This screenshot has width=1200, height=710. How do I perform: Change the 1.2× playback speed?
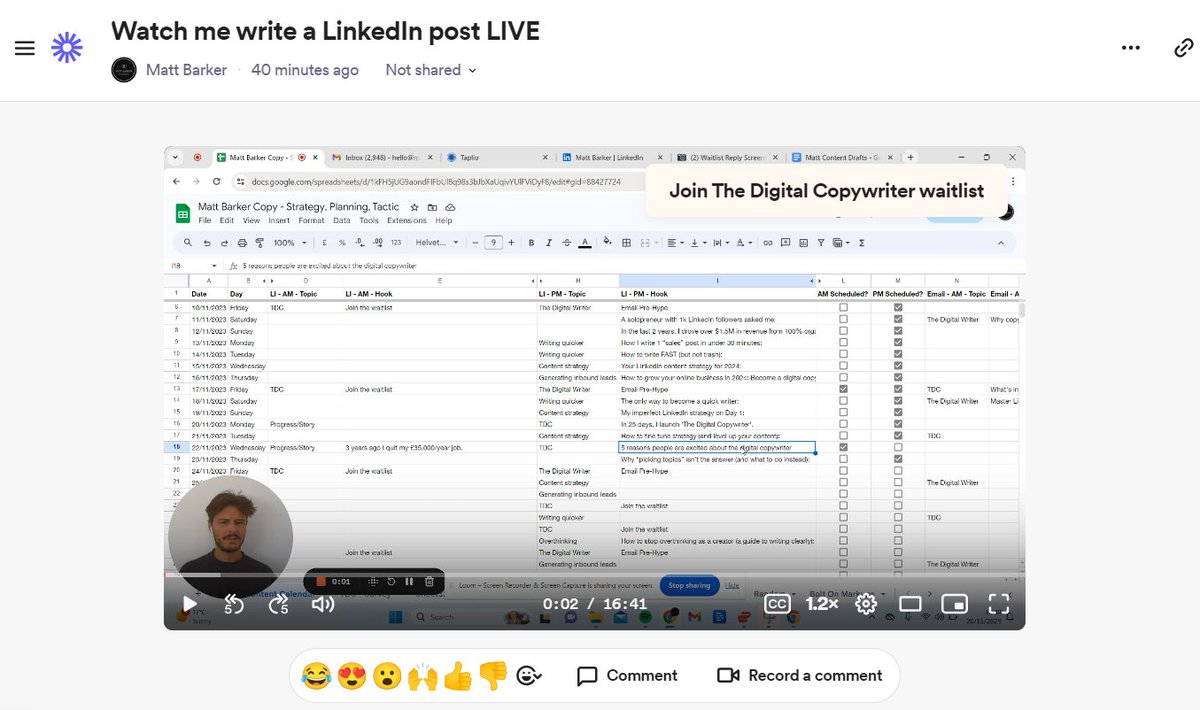pos(822,603)
